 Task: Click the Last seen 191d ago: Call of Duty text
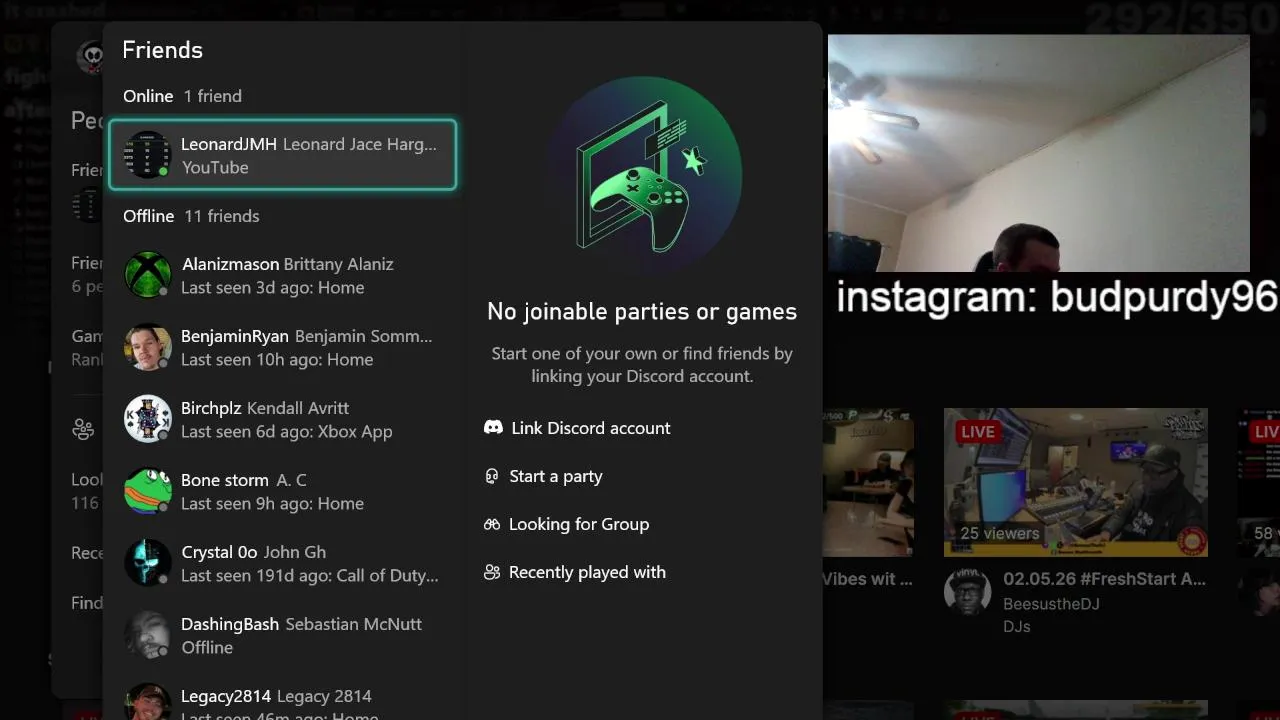click(x=309, y=575)
